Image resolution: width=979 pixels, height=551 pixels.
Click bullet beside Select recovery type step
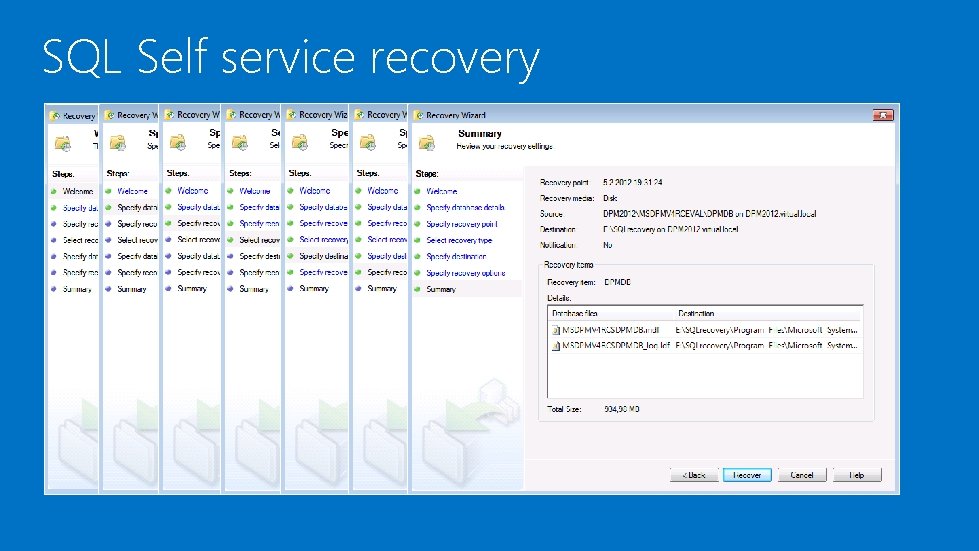(x=418, y=240)
